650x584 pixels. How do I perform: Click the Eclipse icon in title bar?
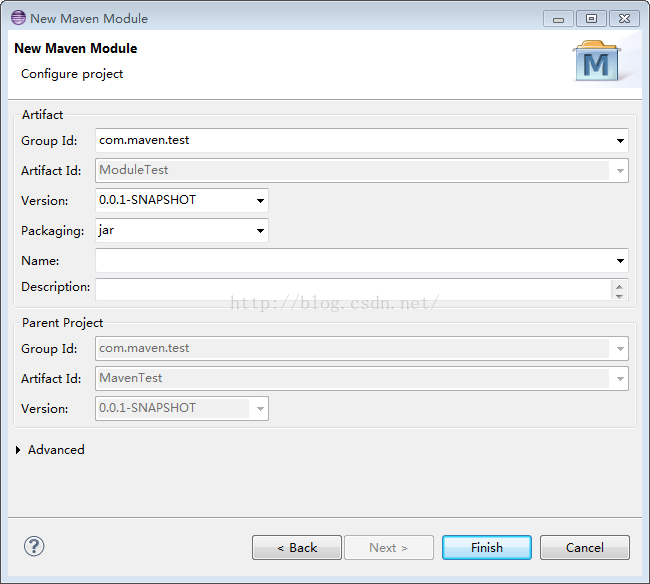(18, 18)
